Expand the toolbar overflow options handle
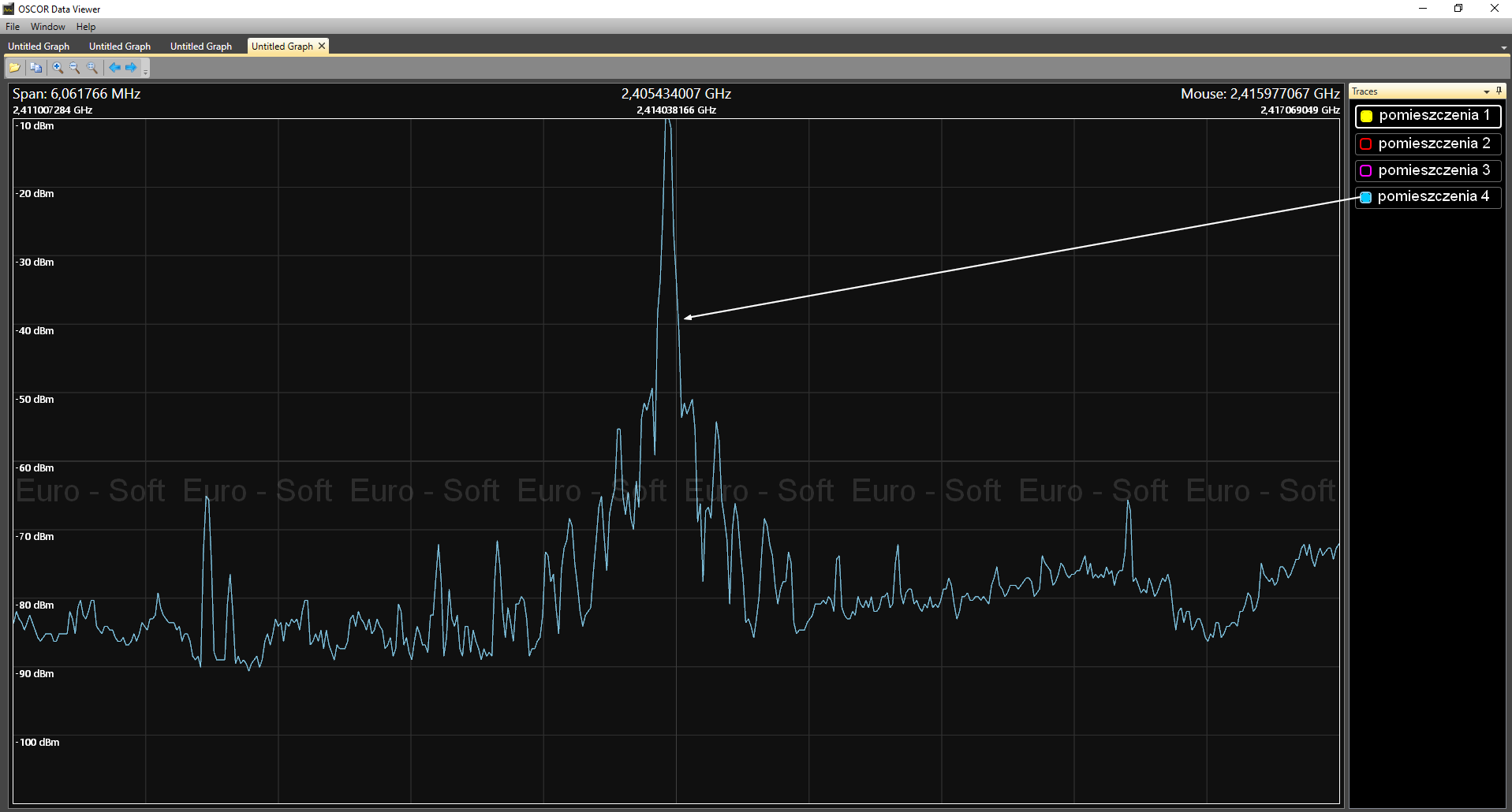This screenshot has width=1512, height=812. [x=146, y=71]
